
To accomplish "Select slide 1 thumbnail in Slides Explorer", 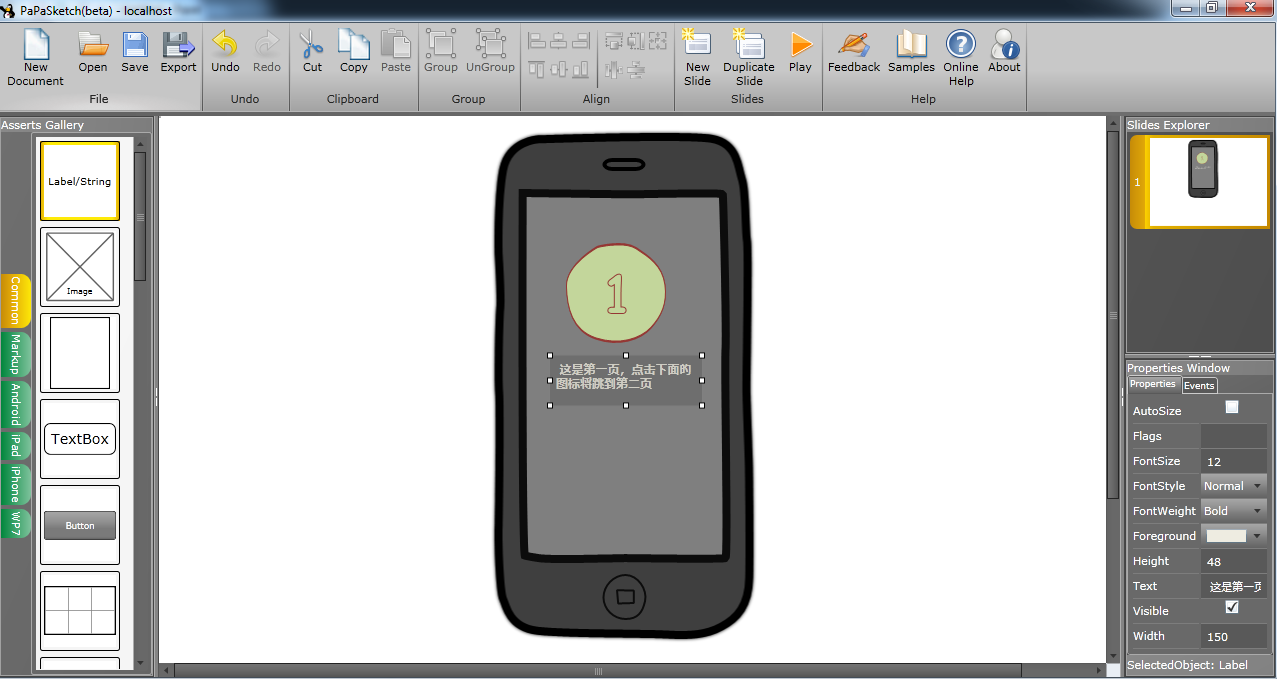I will (x=1200, y=182).
